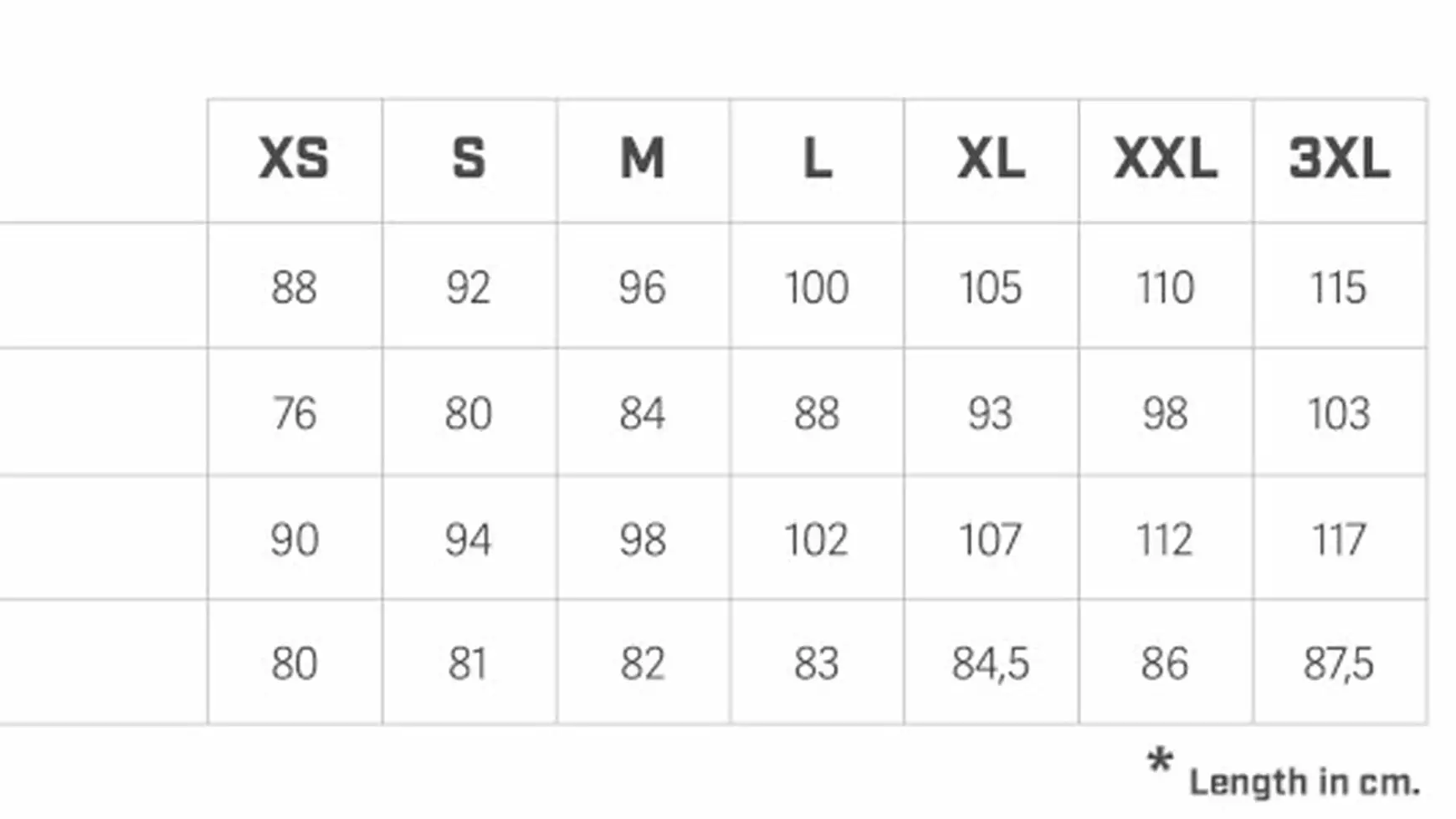
Task: Click the cell showing 93
Action: (x=991, y=413)
